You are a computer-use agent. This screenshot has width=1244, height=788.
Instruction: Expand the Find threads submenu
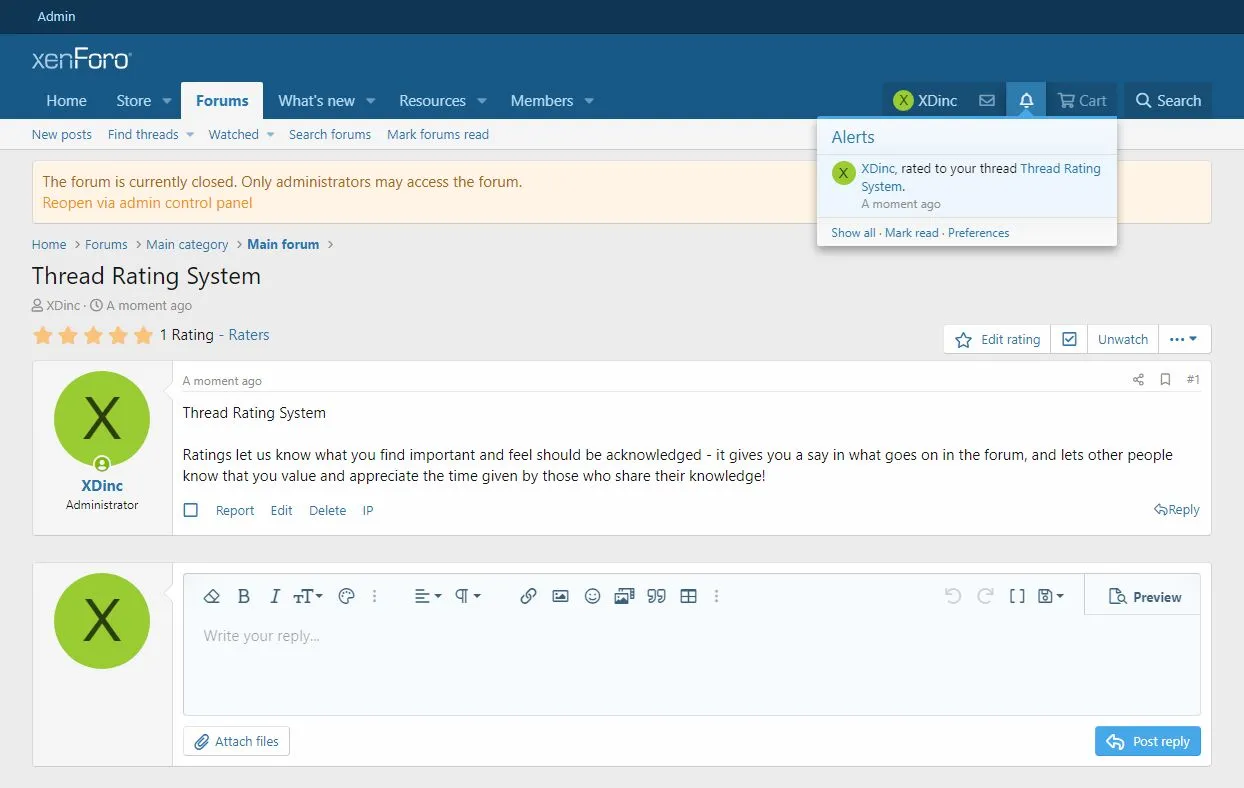click(190, 135)
